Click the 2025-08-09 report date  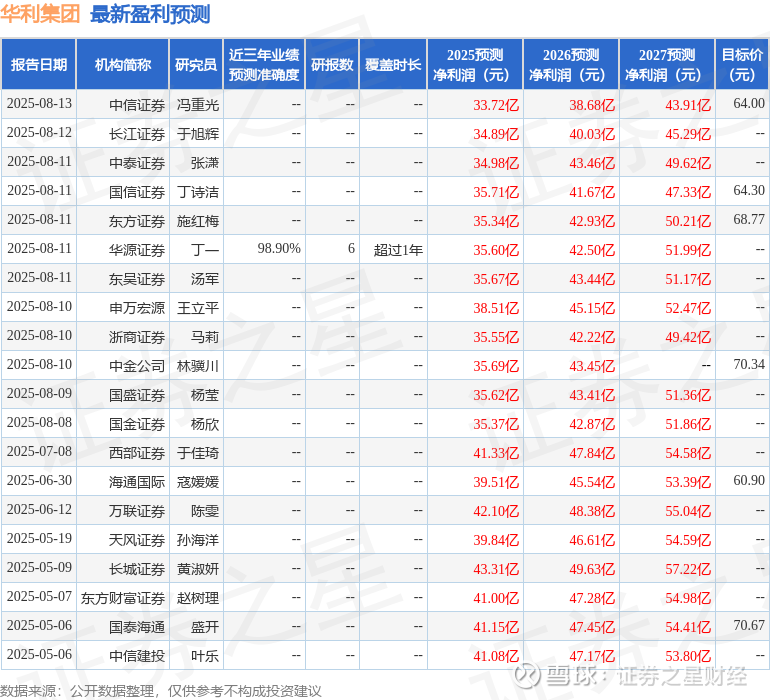pos(39,393)
